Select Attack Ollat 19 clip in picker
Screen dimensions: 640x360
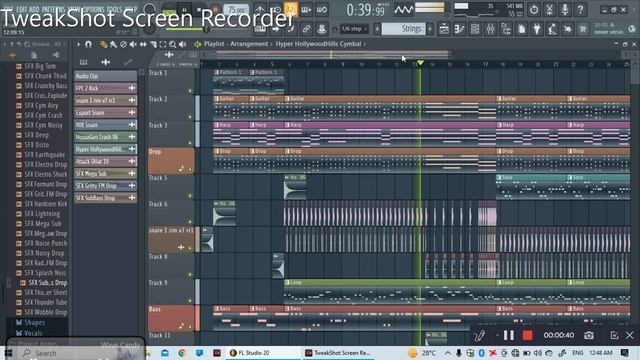pyautogui.click(x=105, y=161)
